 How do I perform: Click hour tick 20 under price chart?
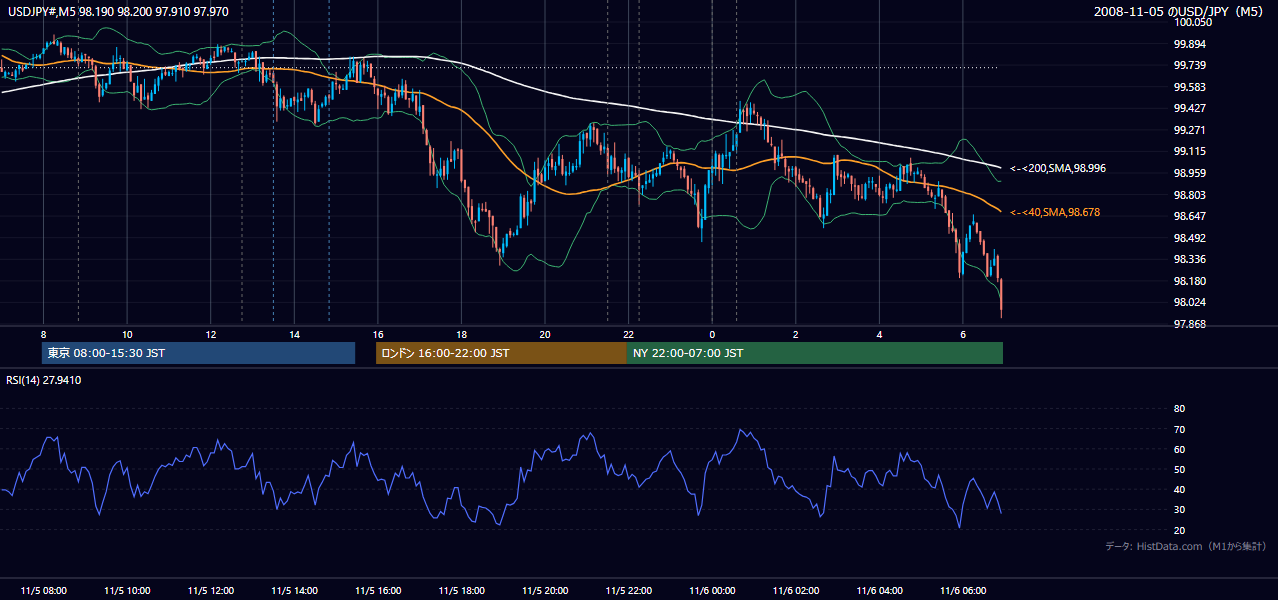tap(545, 334)
